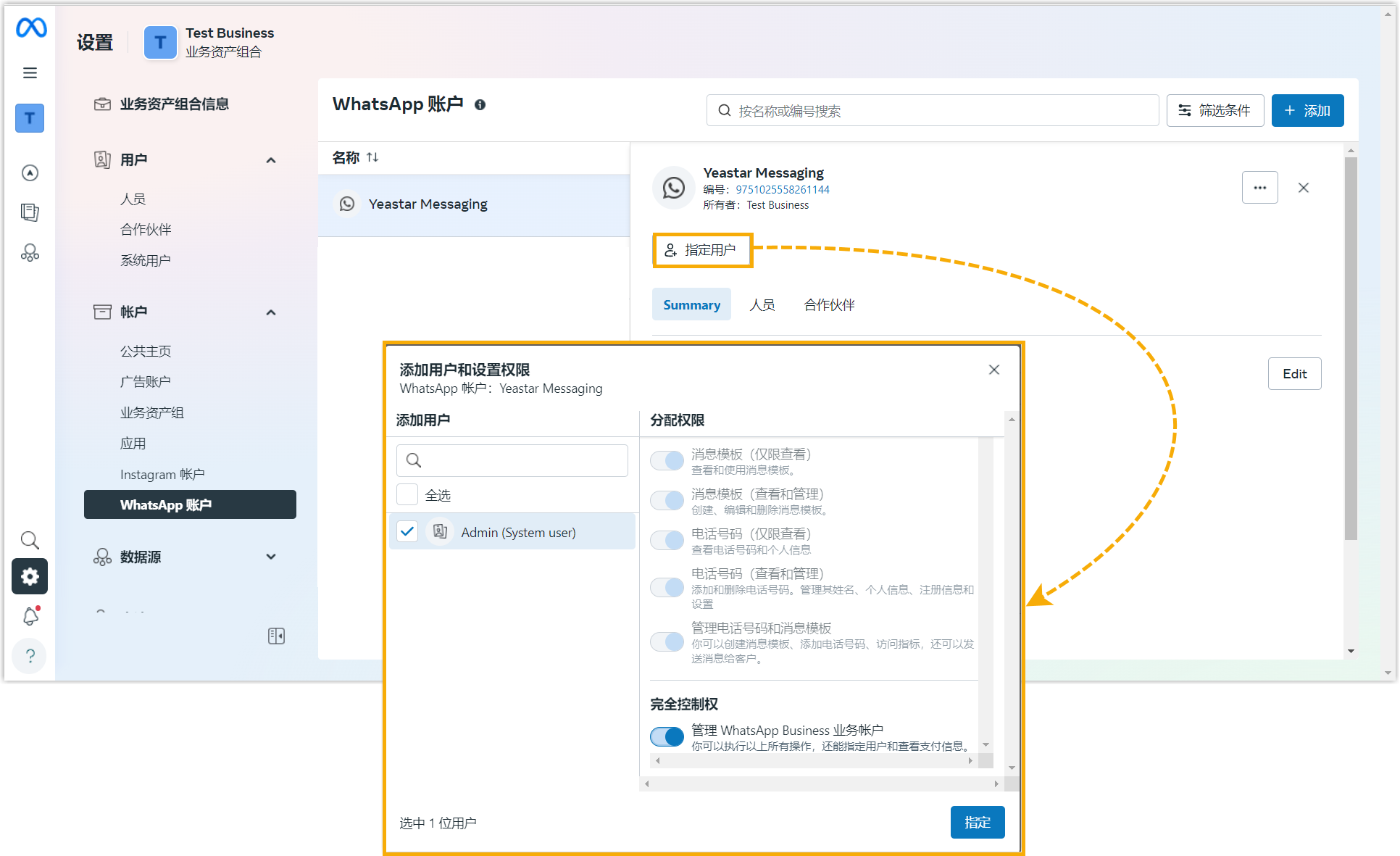
Task: Click the settings gear icon
Action: pyautogui.click(x=30, y=576)
